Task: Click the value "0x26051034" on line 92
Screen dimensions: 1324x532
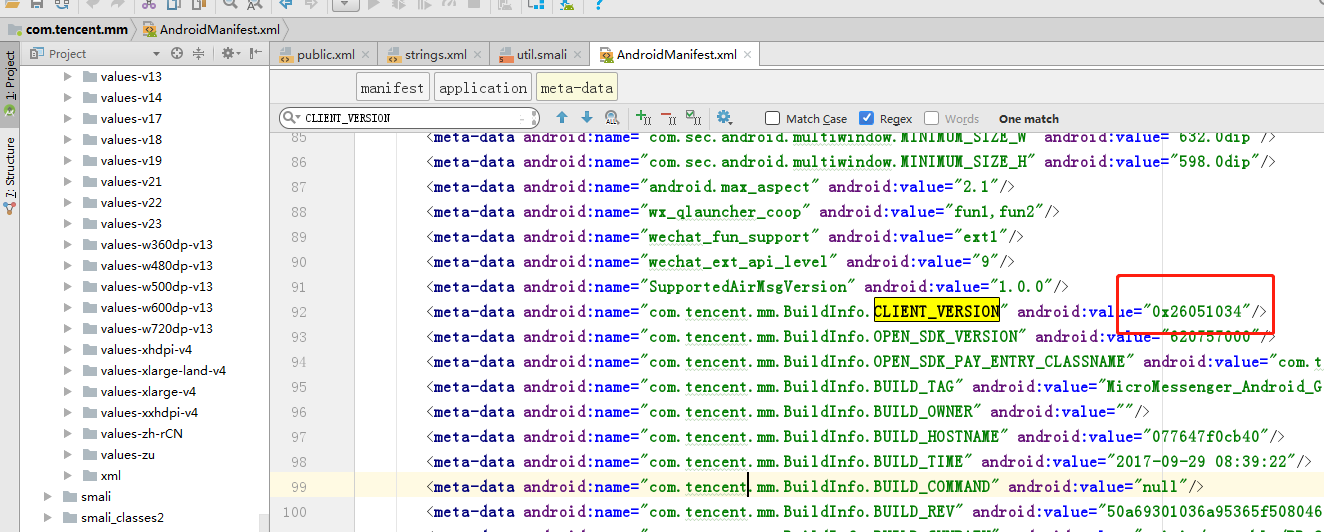Action: coord(1197,312)
